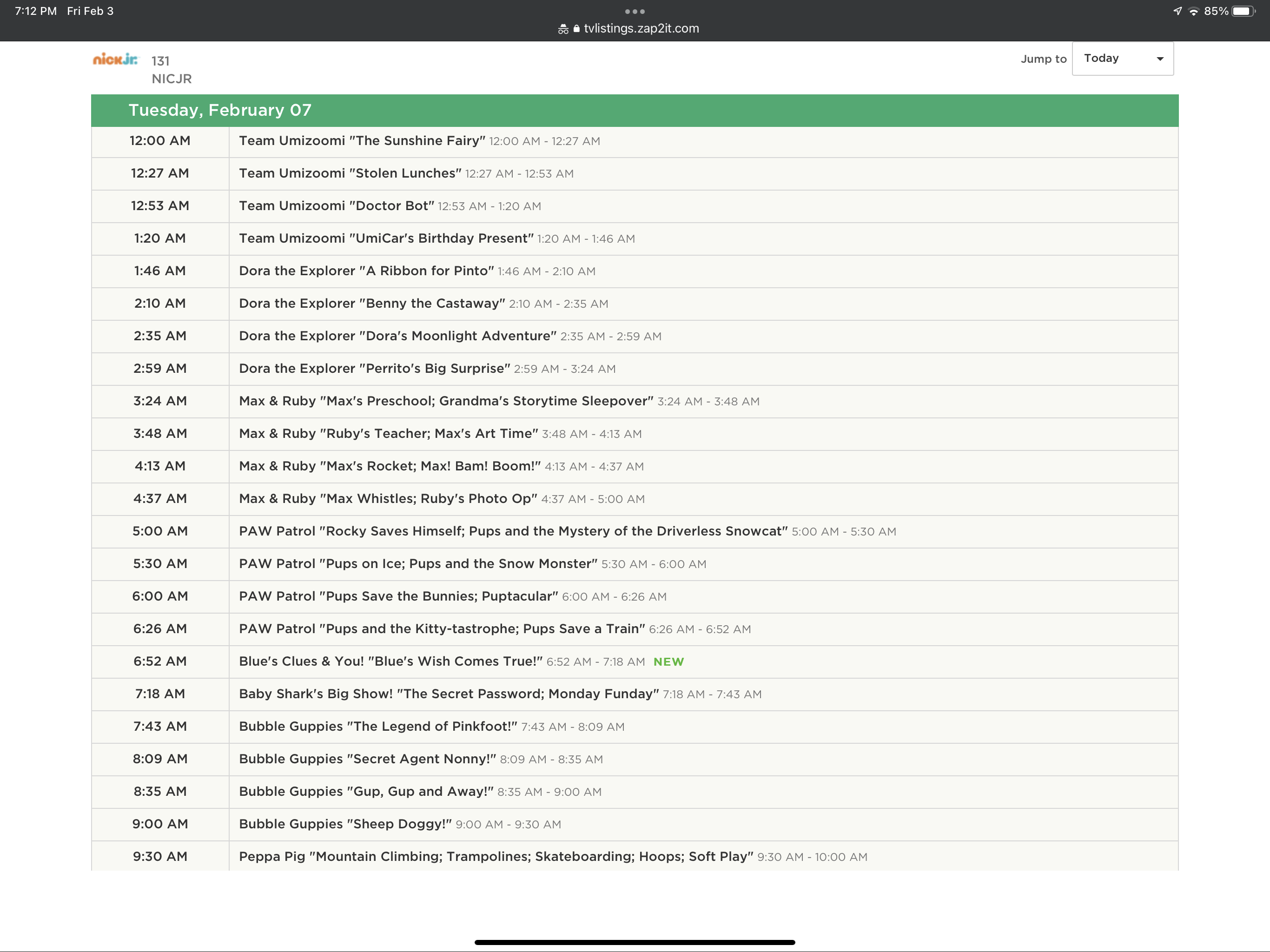The width and height of the screenshot is (1270, 952).
Task: Open the Jump to Today dropdown
Action: 1123,59
